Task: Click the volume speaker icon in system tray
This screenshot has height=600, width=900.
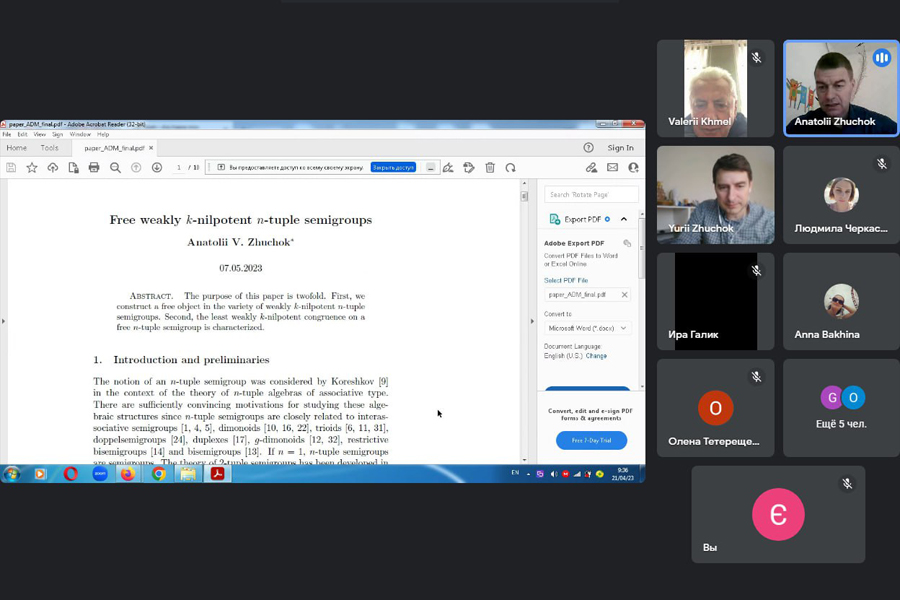Action: point(554,474)
